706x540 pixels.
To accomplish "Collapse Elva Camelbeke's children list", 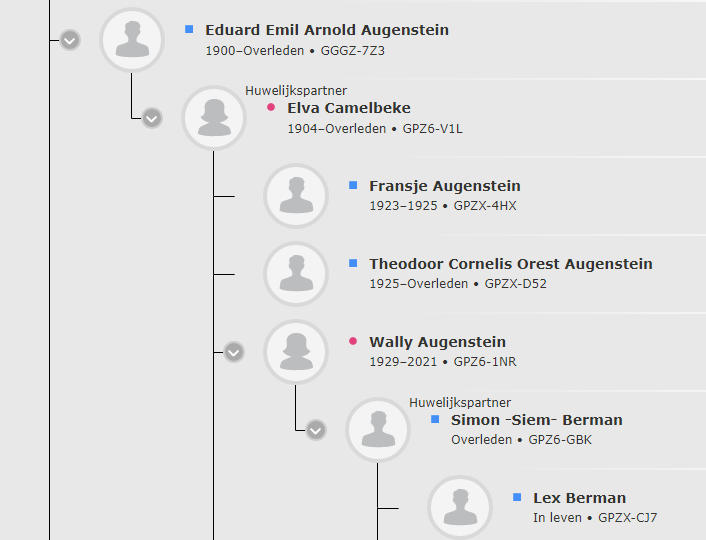I will click(x=152, y=118).
